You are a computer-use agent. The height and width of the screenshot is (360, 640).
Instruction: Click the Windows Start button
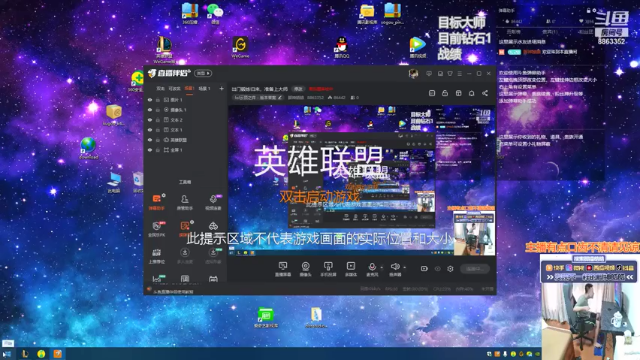(x=7, y=354)
